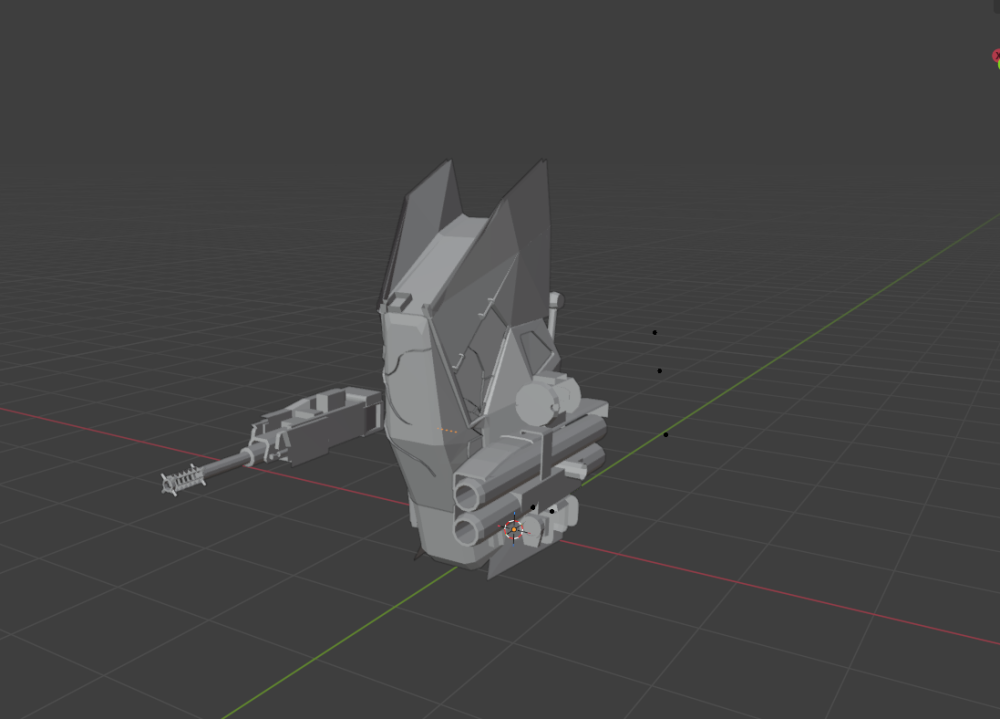Select the upper launcher tube opening
The width and height of the screenshot is (1000, 719).
click(467, 494)
